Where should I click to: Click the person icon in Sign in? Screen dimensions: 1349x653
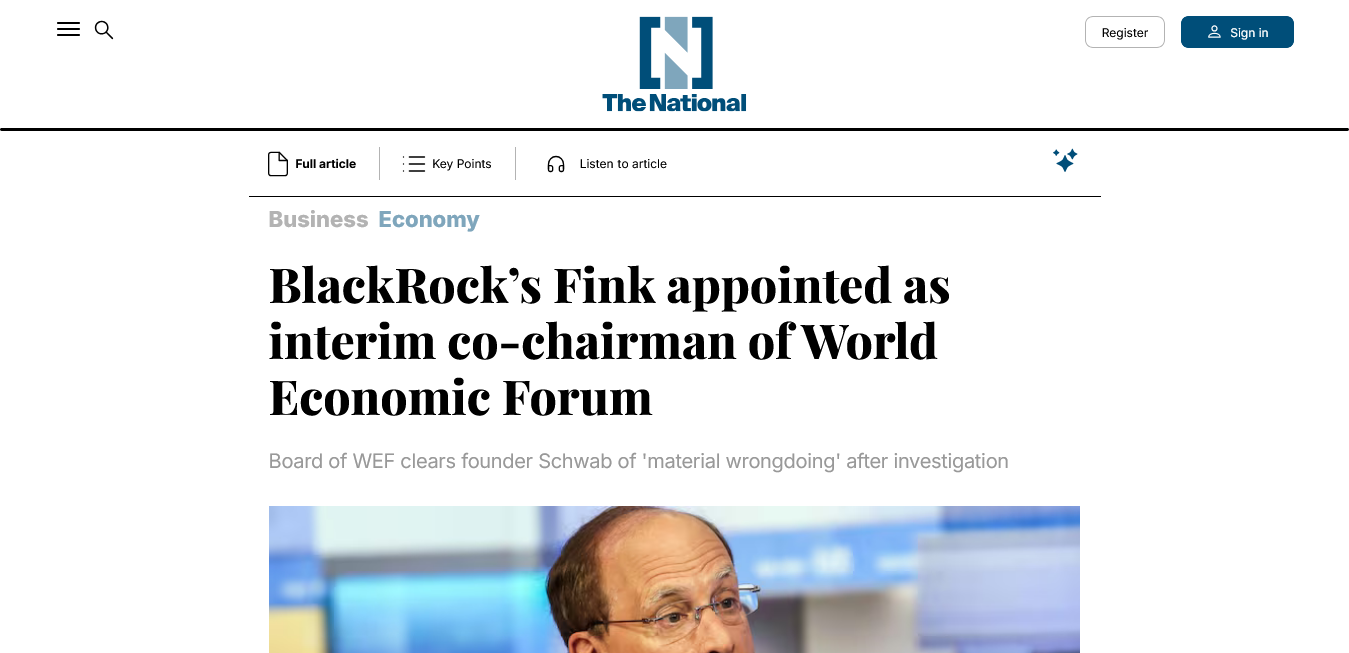pyautogui.click(x=1214, y=32)
